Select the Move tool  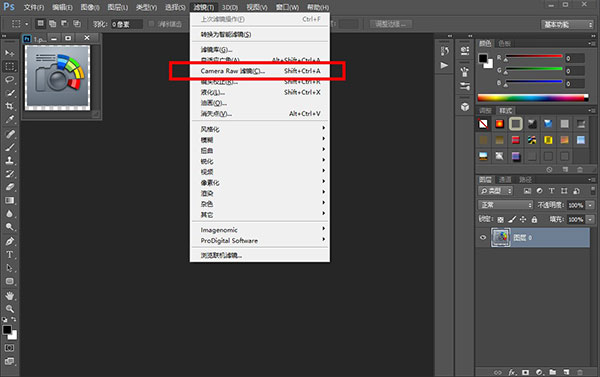9,53
